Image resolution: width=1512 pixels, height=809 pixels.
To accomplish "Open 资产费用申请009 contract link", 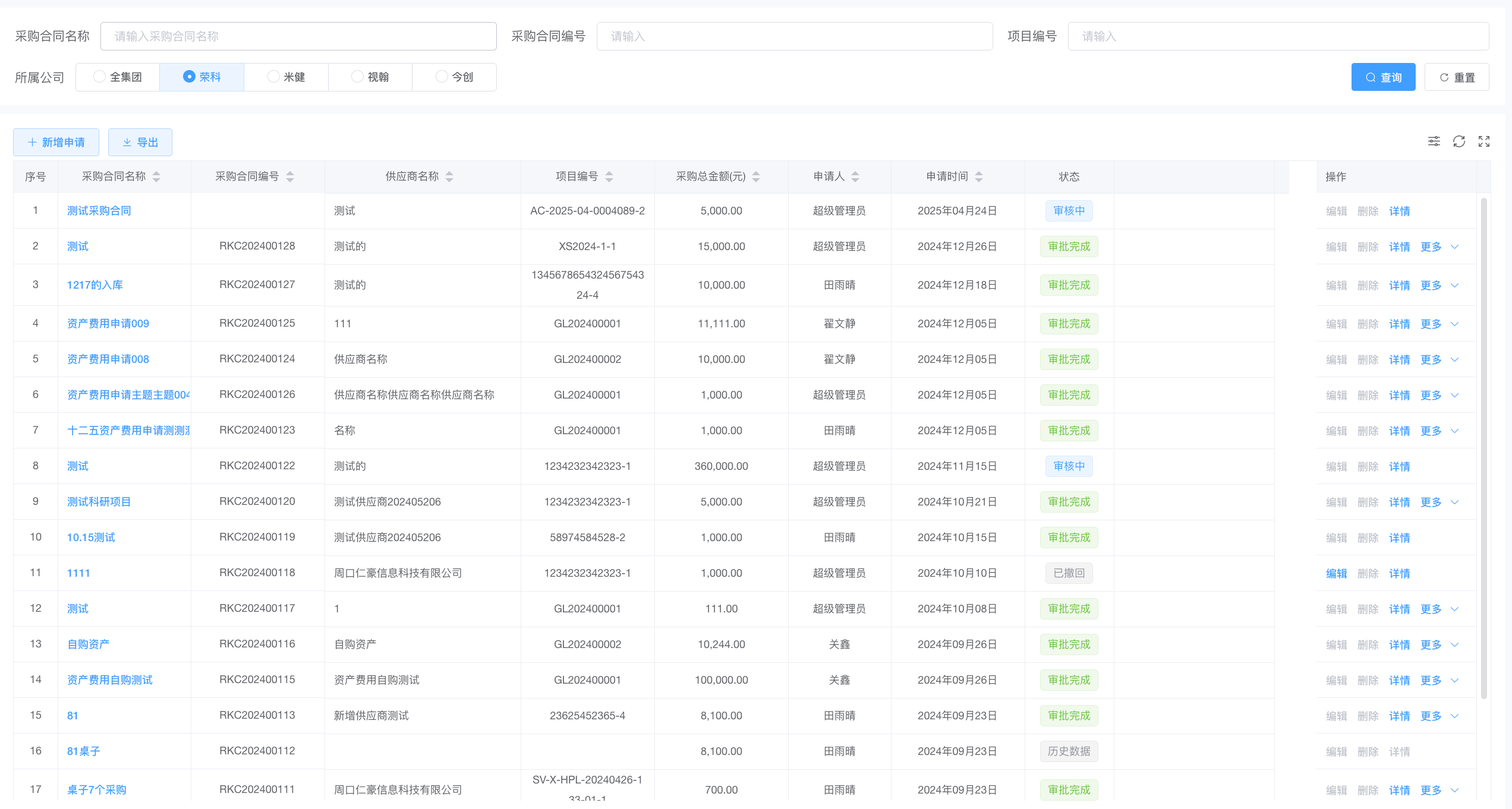I will click(108, 324).
